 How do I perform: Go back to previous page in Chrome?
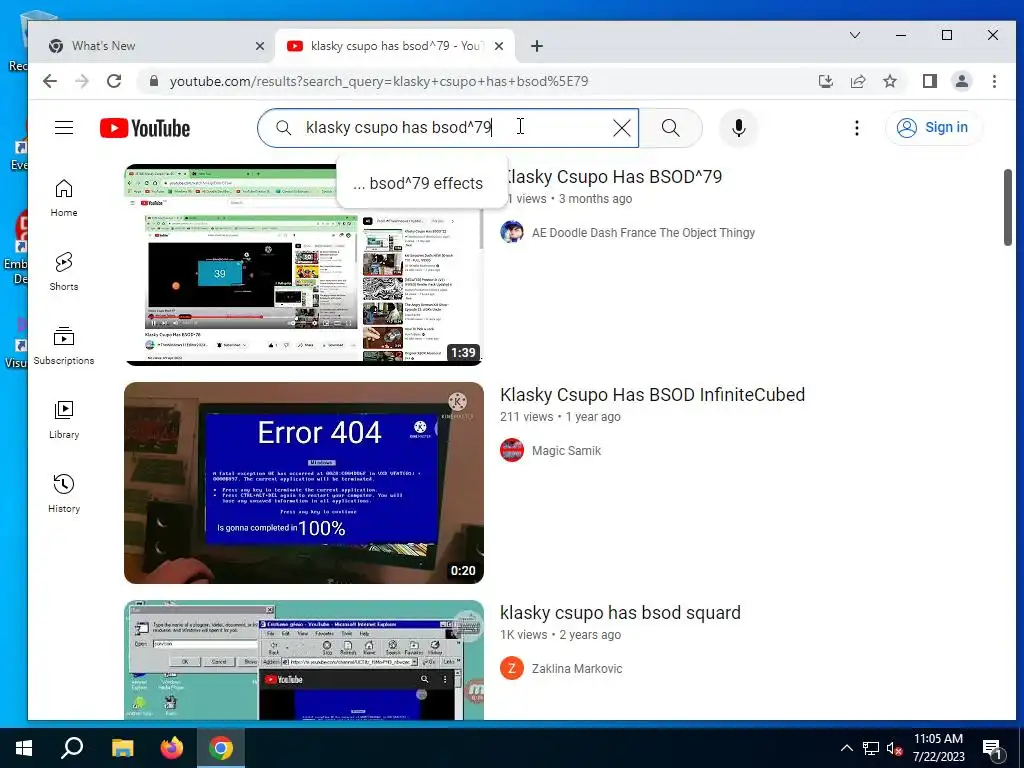click(50, 81)
